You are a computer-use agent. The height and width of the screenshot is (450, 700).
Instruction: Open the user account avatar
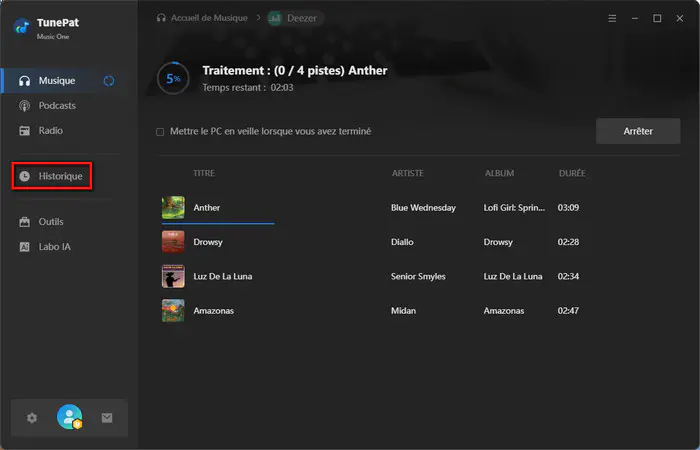point(70,417)
